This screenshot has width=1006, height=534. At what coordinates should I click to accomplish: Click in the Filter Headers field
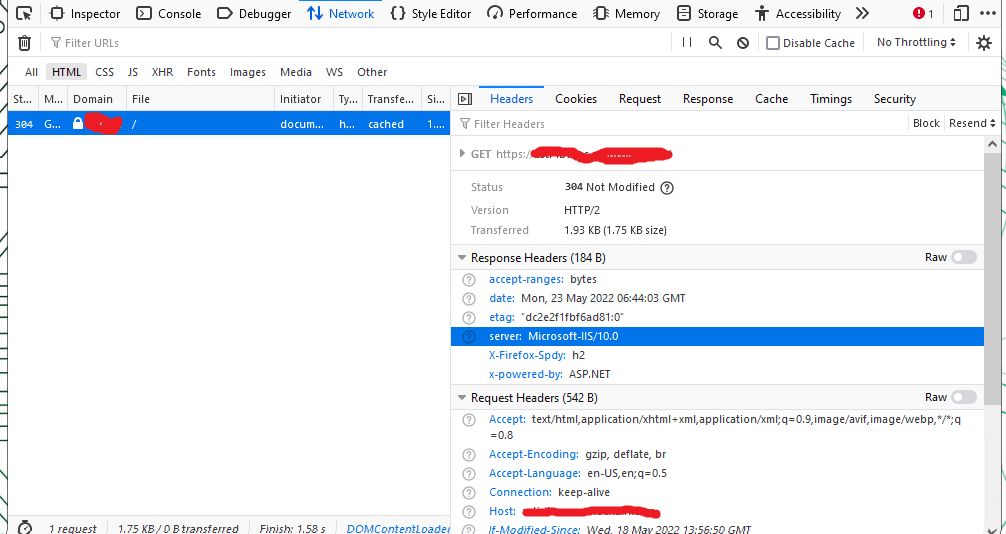[679, 124]
